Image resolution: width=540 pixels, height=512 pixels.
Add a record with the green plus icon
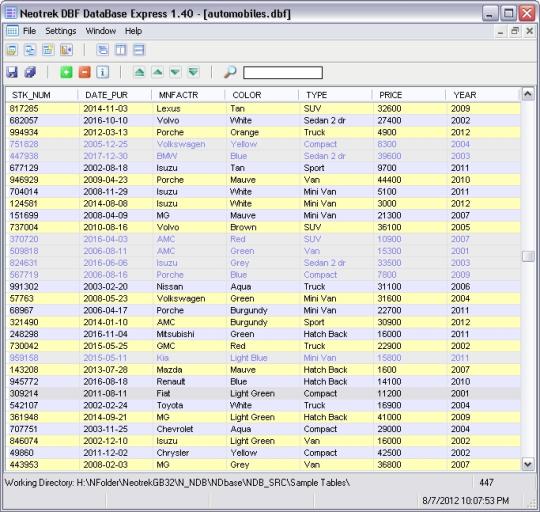coord(66,72)
